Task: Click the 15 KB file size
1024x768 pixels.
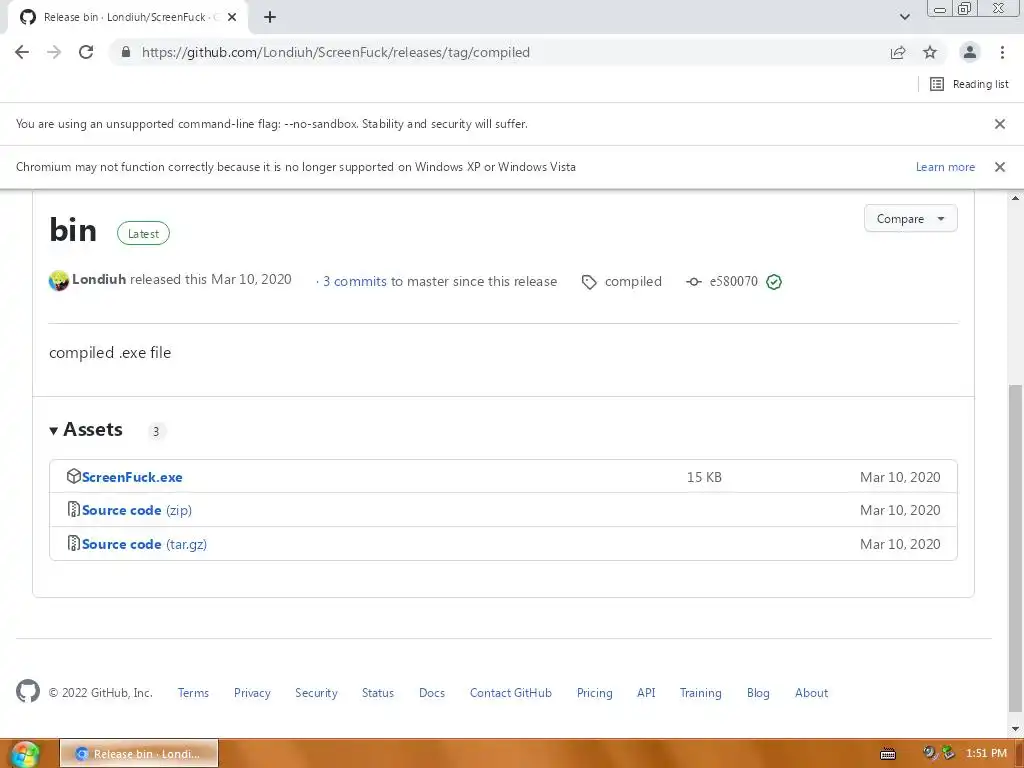Action: pos(704,477)
